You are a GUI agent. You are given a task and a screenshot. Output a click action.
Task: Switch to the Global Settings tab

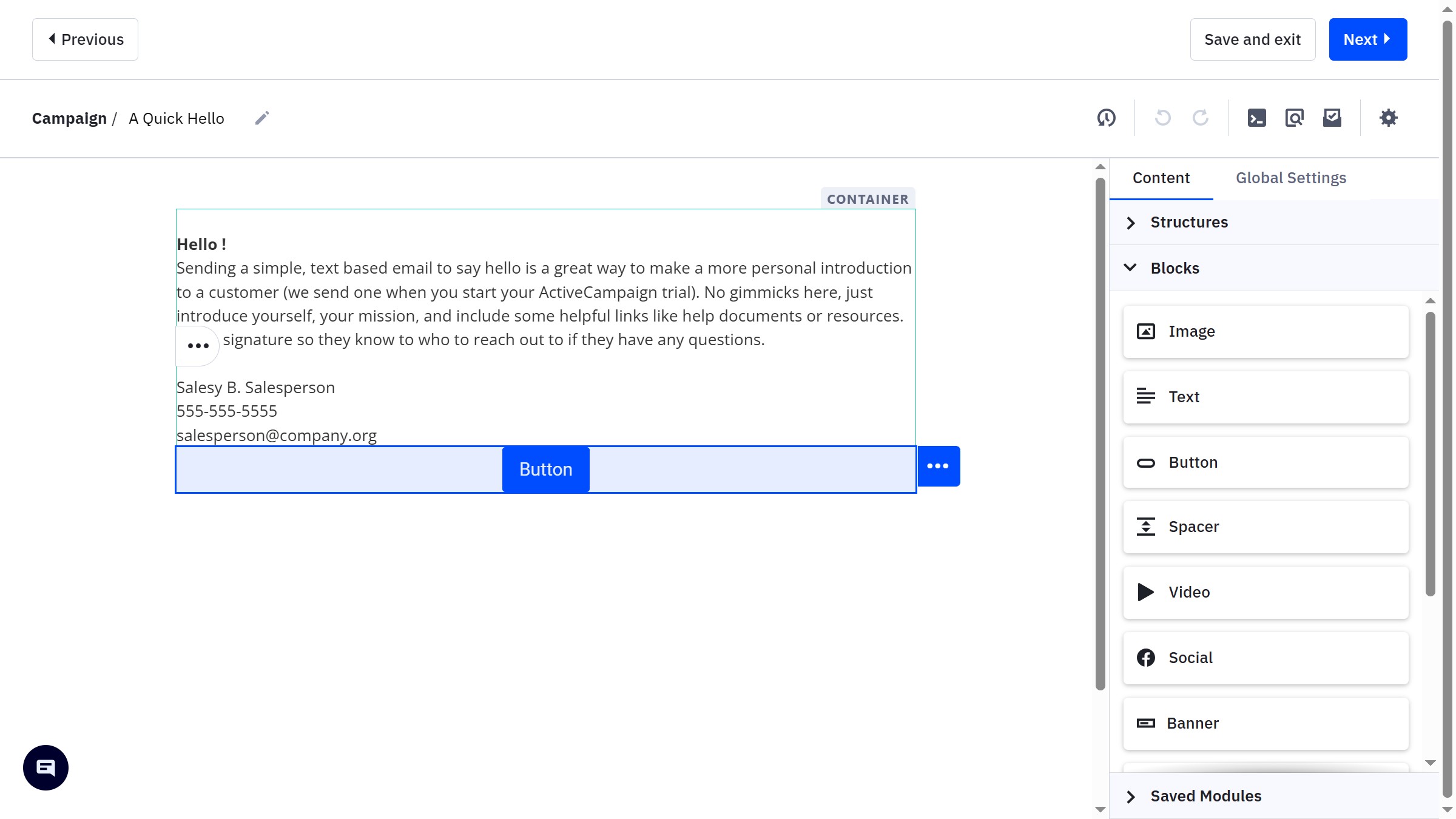1290,178
